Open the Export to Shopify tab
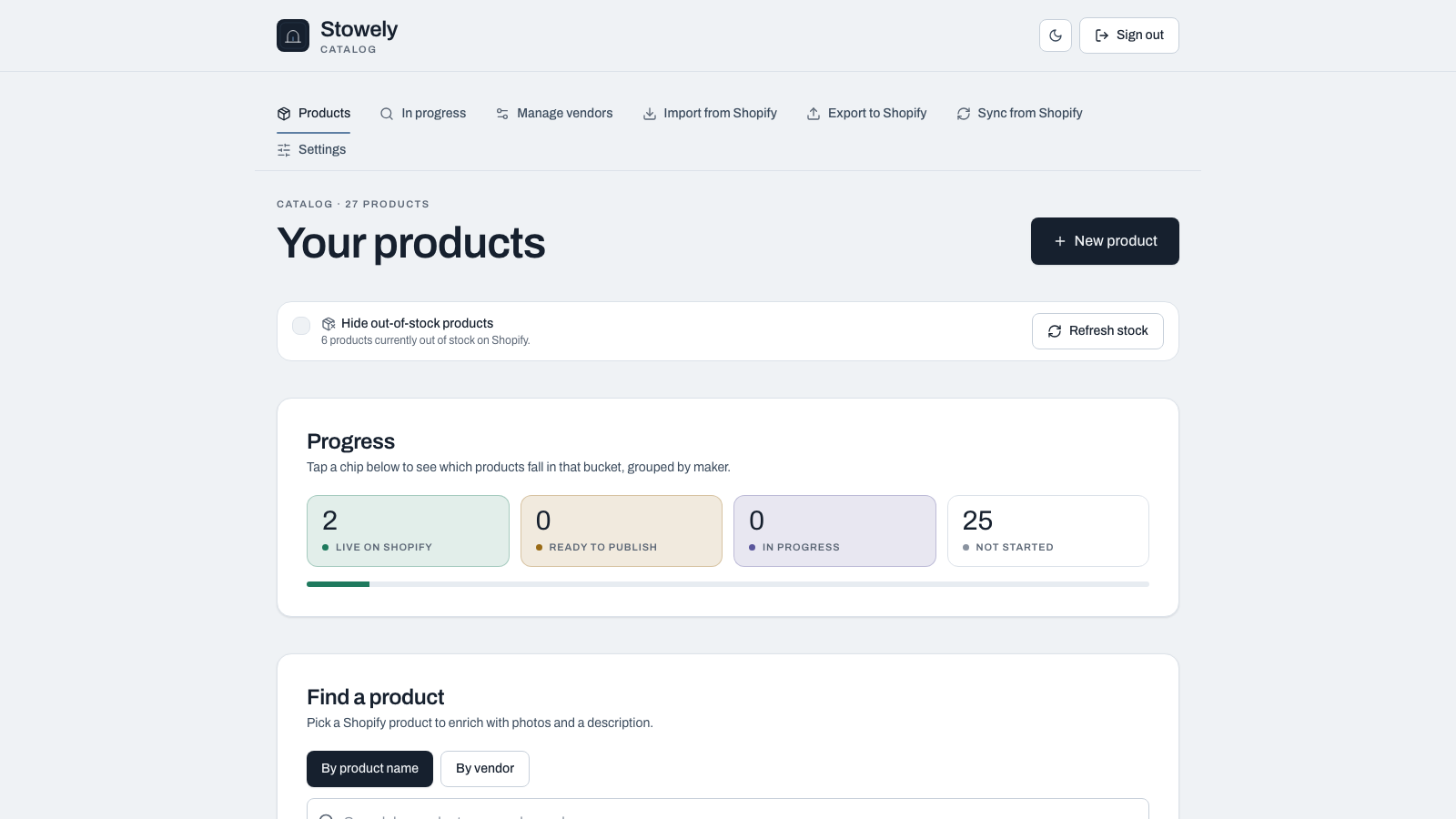This screenshot has height=819, width=1456. pyautogui.click(x=866, y=114)
